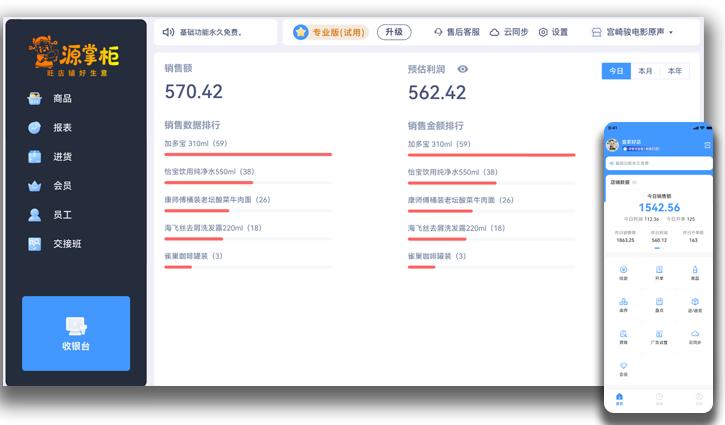
Task: Expand the 宫崎骏电影原声 store dropdown
Action: pos(632,32)
